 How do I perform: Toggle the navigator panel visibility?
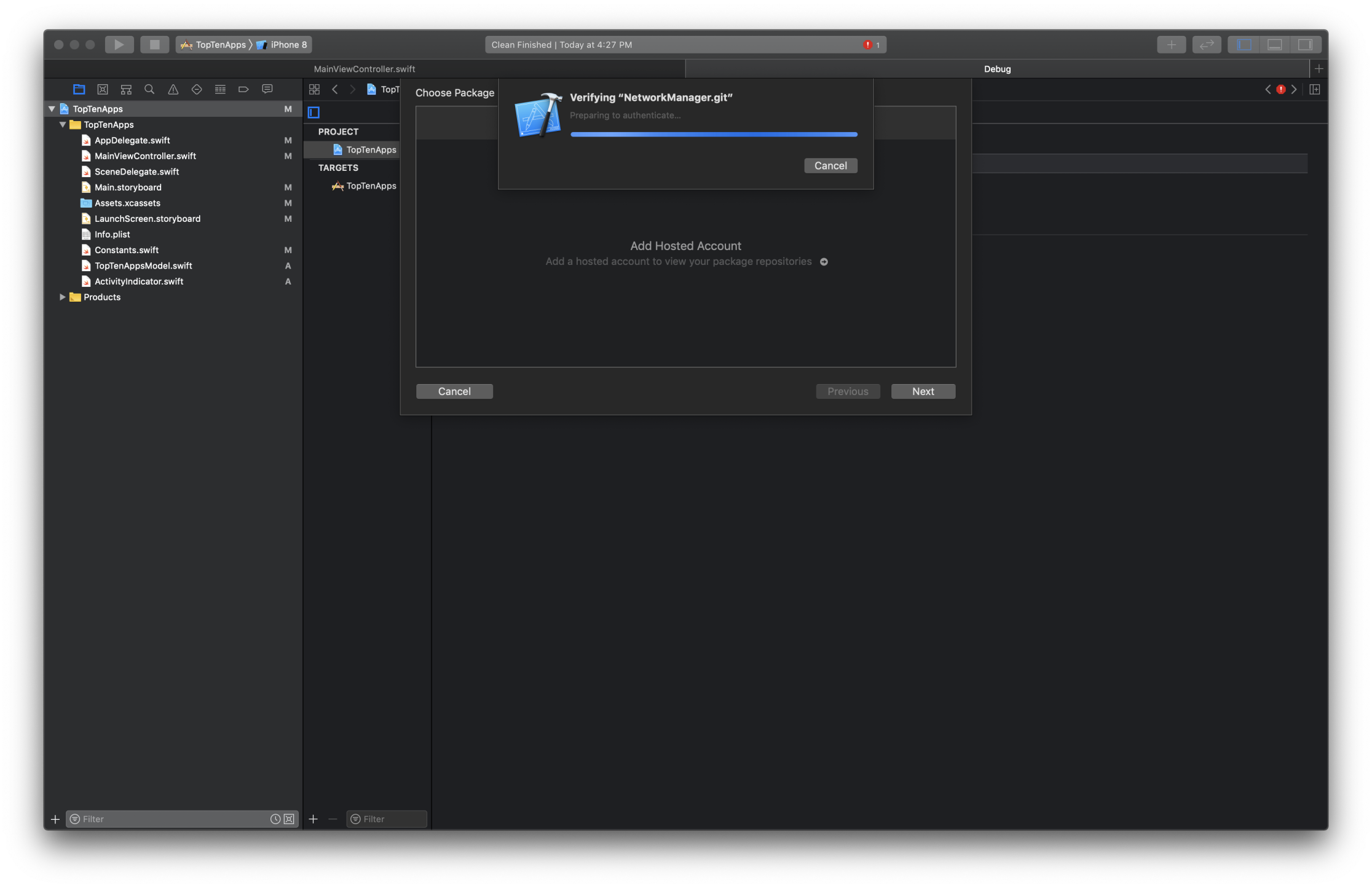[x=1244, y=44]
